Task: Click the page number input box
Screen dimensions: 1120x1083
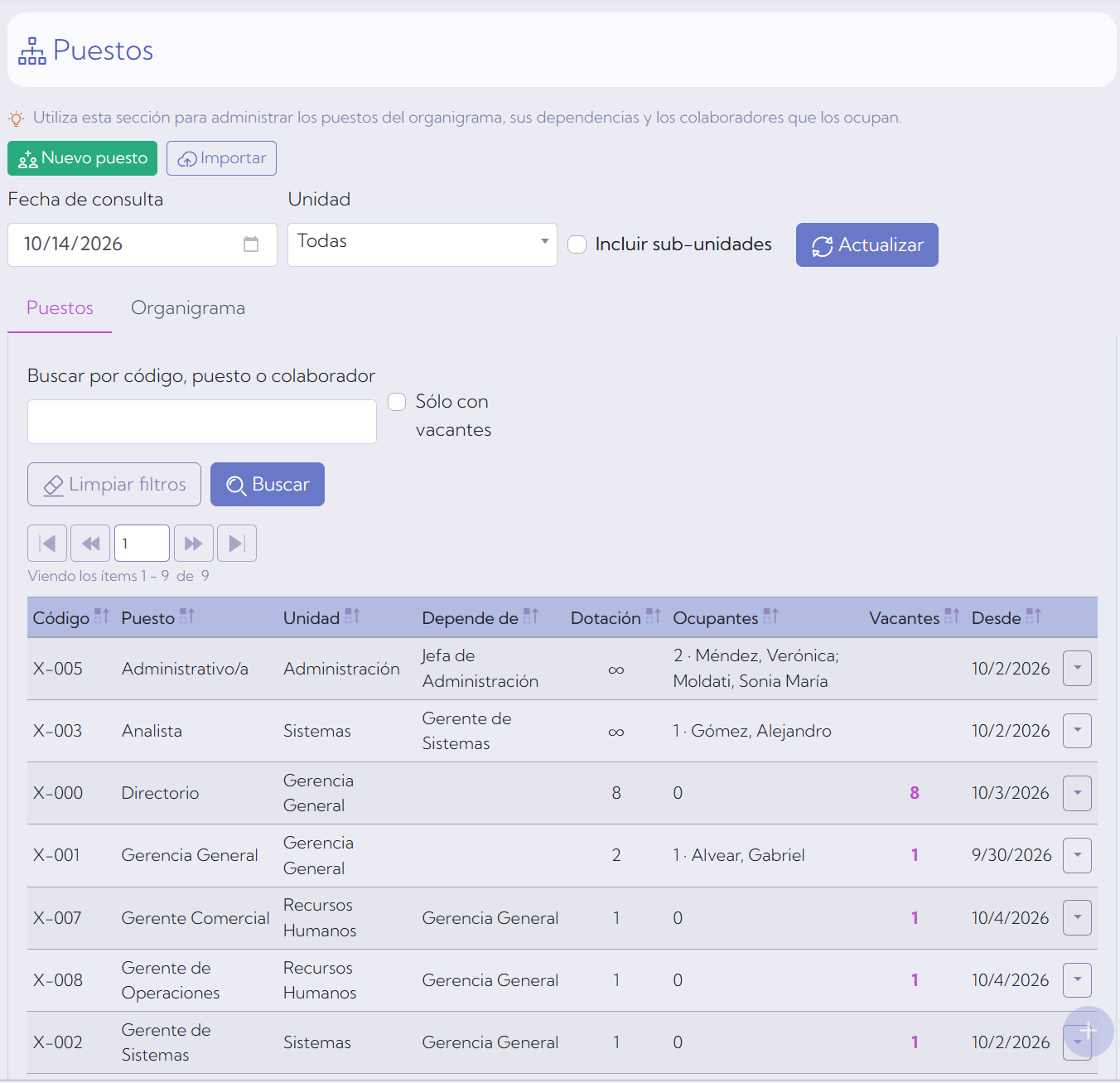Action: [142, 544]
